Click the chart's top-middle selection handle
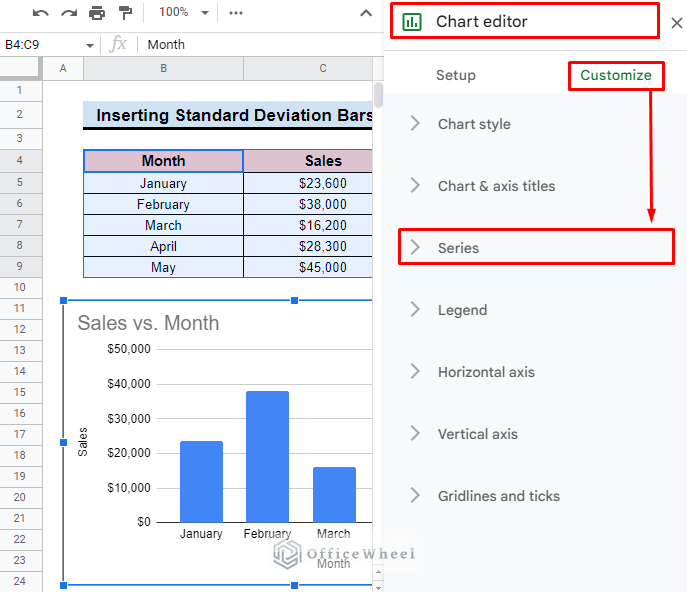 click(x=294, y=300)
